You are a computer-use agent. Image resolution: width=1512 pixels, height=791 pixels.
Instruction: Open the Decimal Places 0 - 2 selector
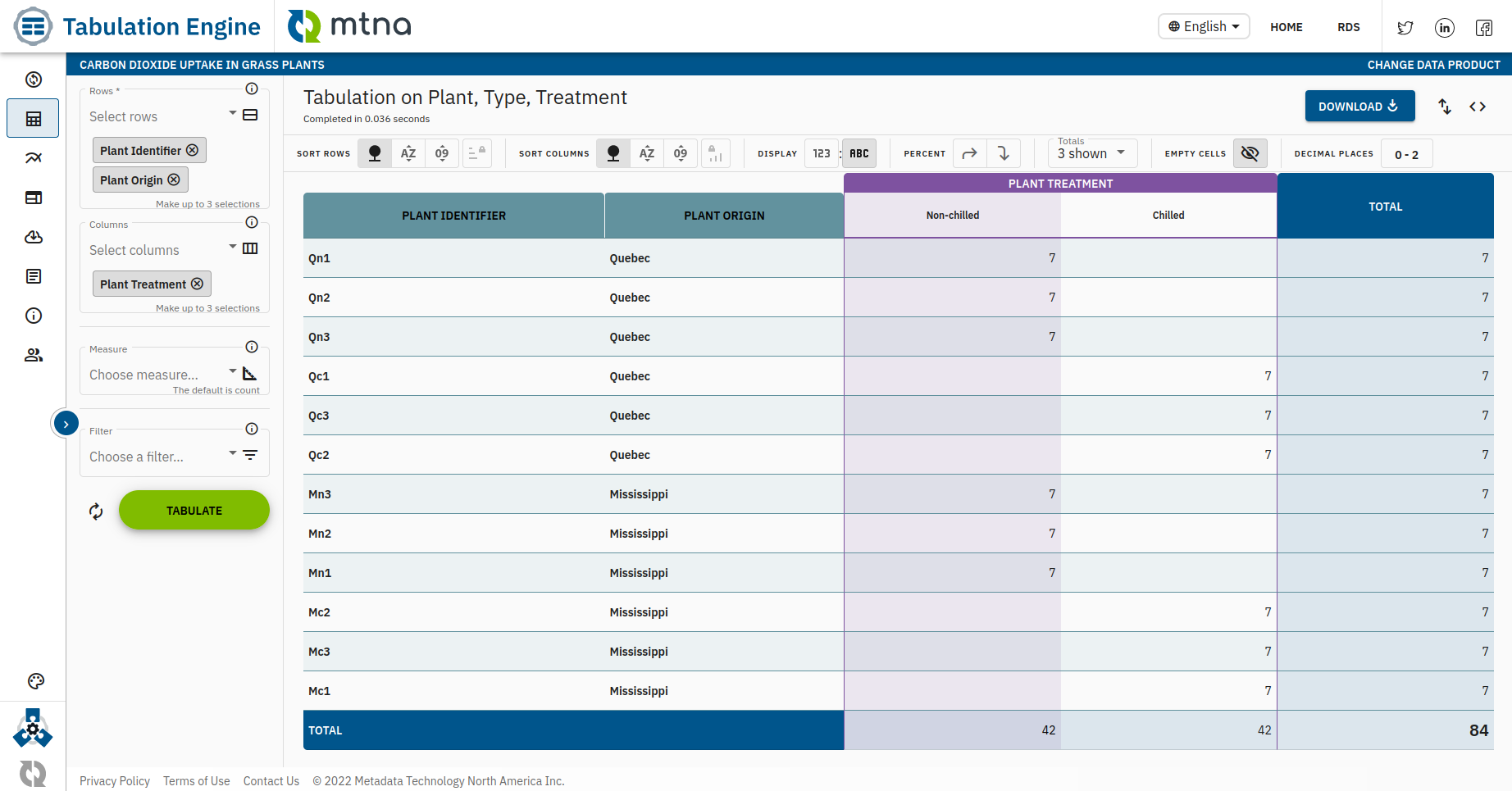[1407, 154]
